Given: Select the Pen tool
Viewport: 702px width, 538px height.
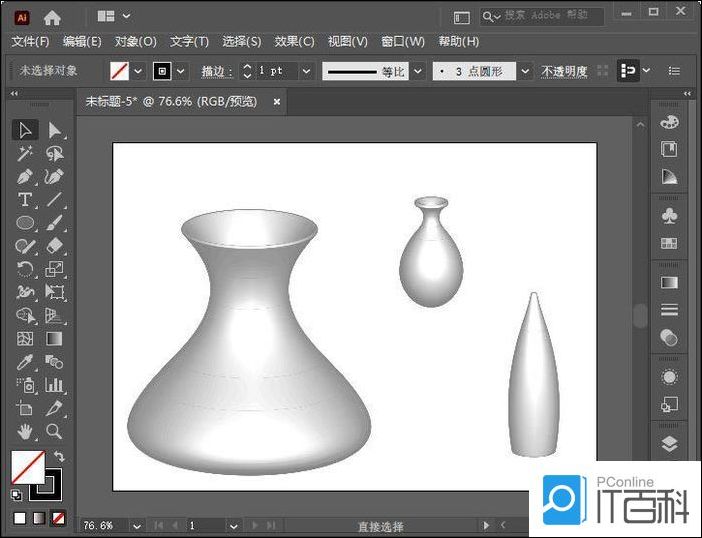Looking at the screenshot, I should click(25, 176).
